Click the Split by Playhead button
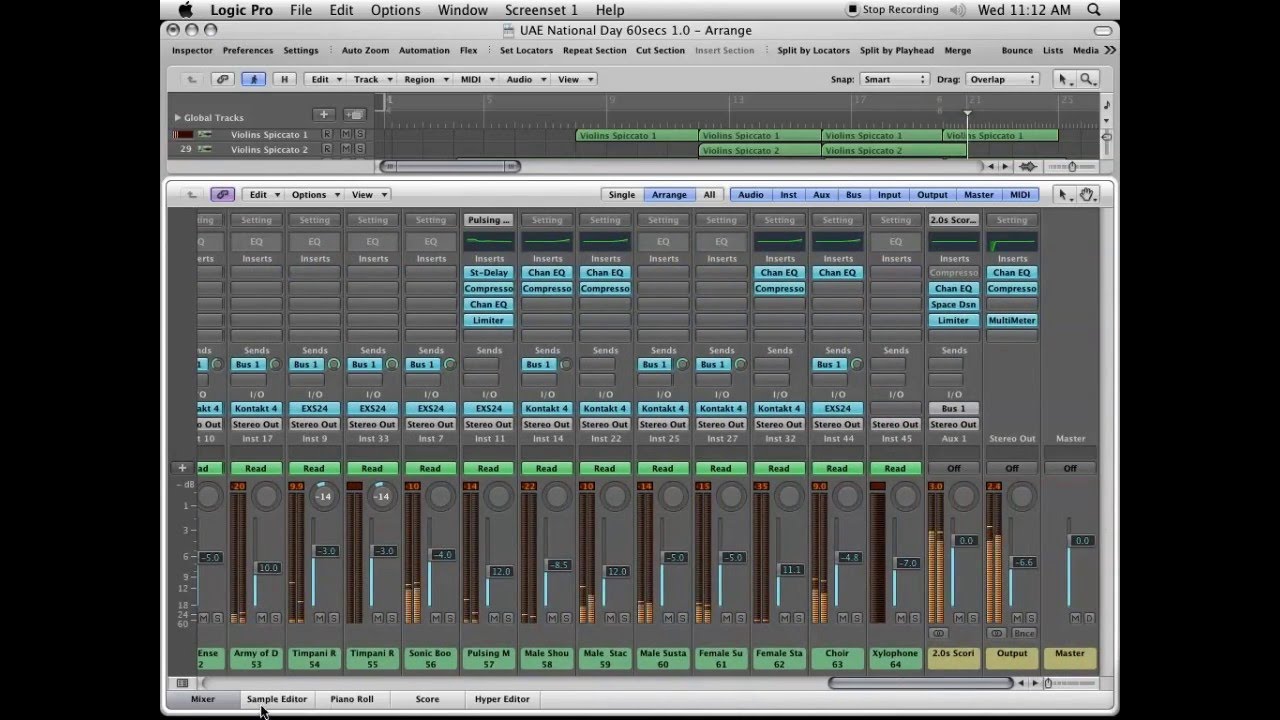This screenshot has height=720, width=1280. (897, 50)
